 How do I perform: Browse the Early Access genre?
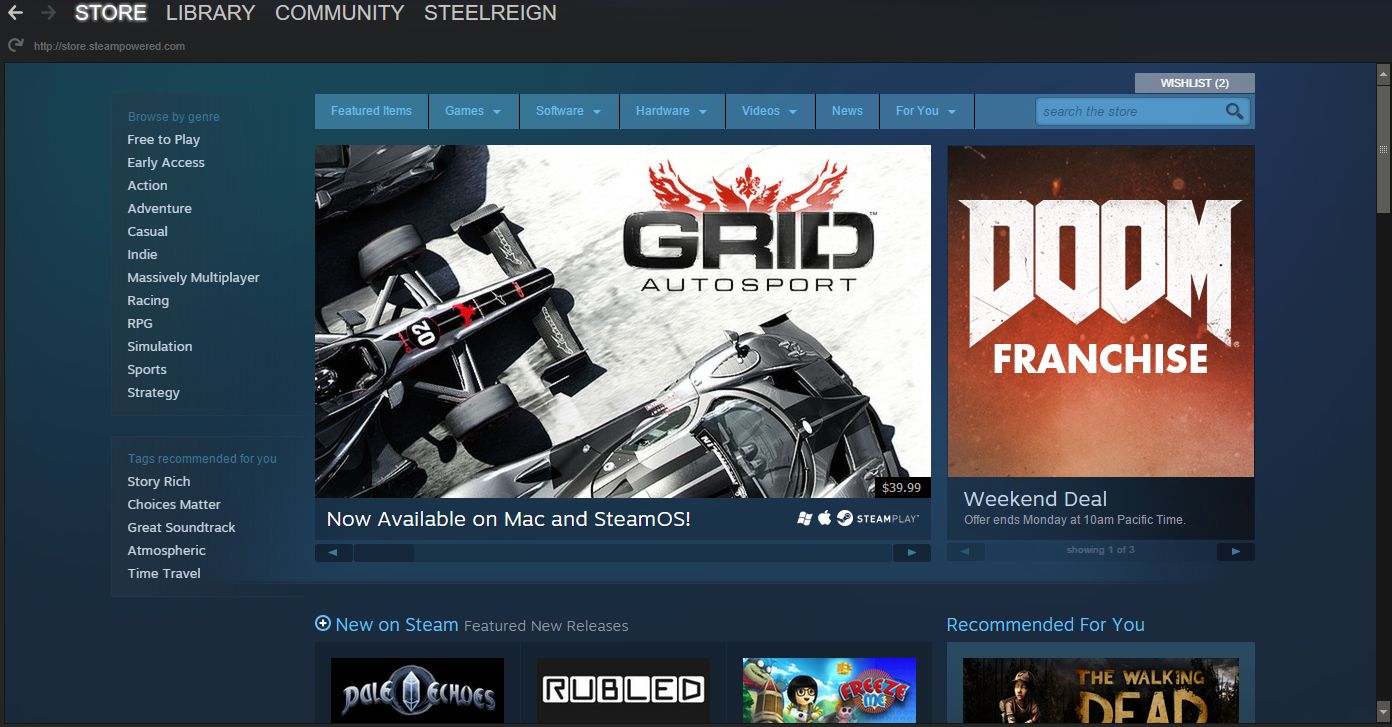click(166, 162)
